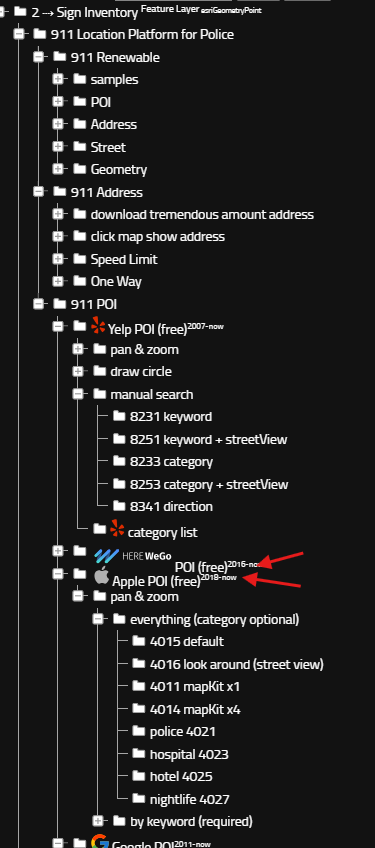375x848 pixels.
Task: Click the folder icon next to Speed Limit
Action: tap(80, 259)
